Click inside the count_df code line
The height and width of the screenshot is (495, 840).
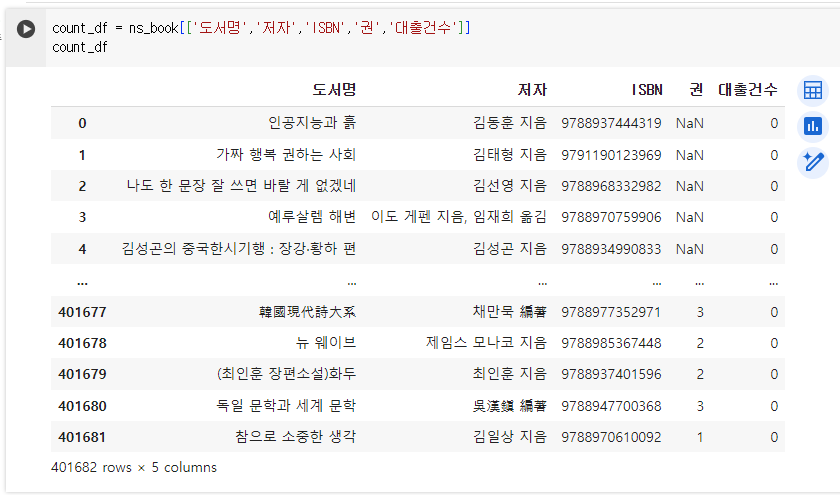(261, 28)
